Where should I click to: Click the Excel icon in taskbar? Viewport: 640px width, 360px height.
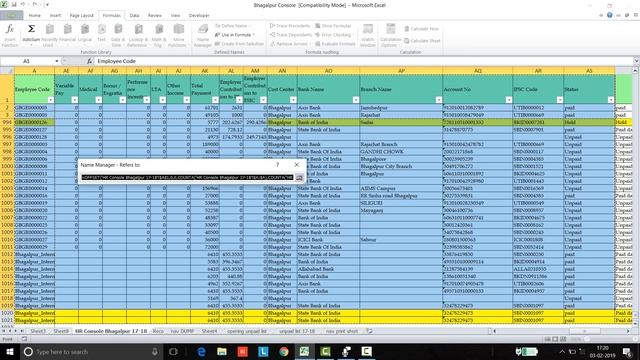point(304,351)
